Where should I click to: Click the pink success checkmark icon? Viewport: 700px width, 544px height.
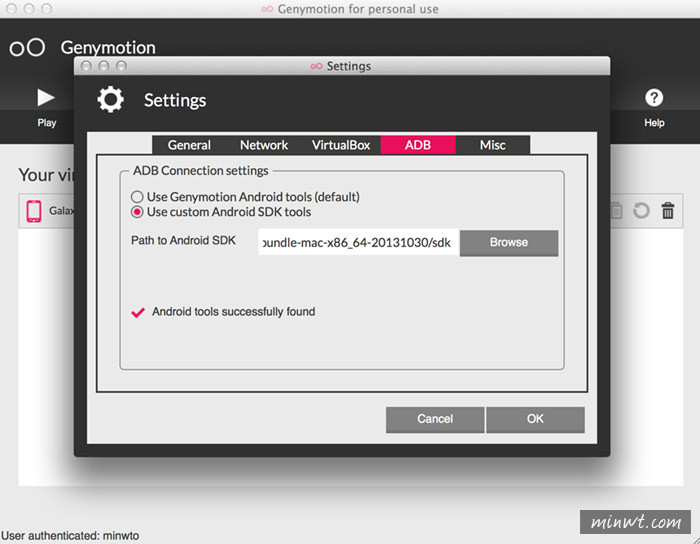(x=138, y=312)
